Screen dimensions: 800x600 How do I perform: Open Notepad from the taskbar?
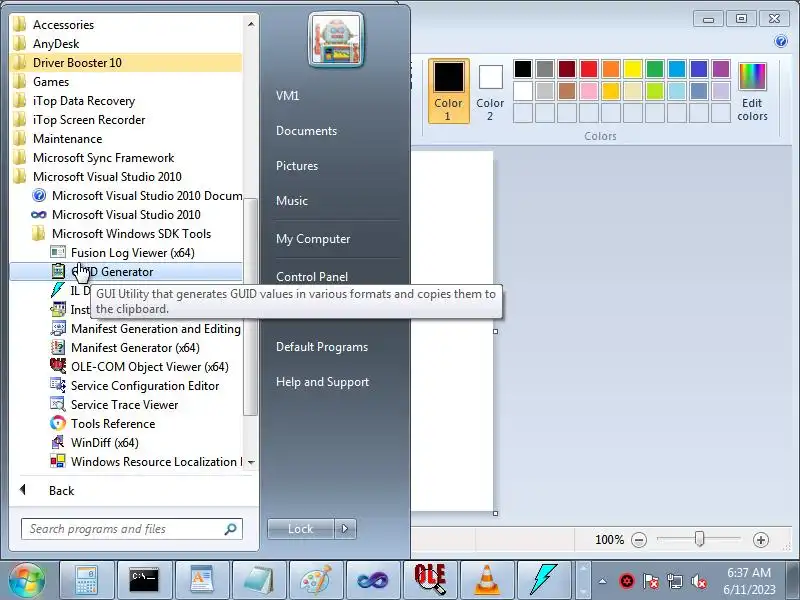tap(259, 580)
